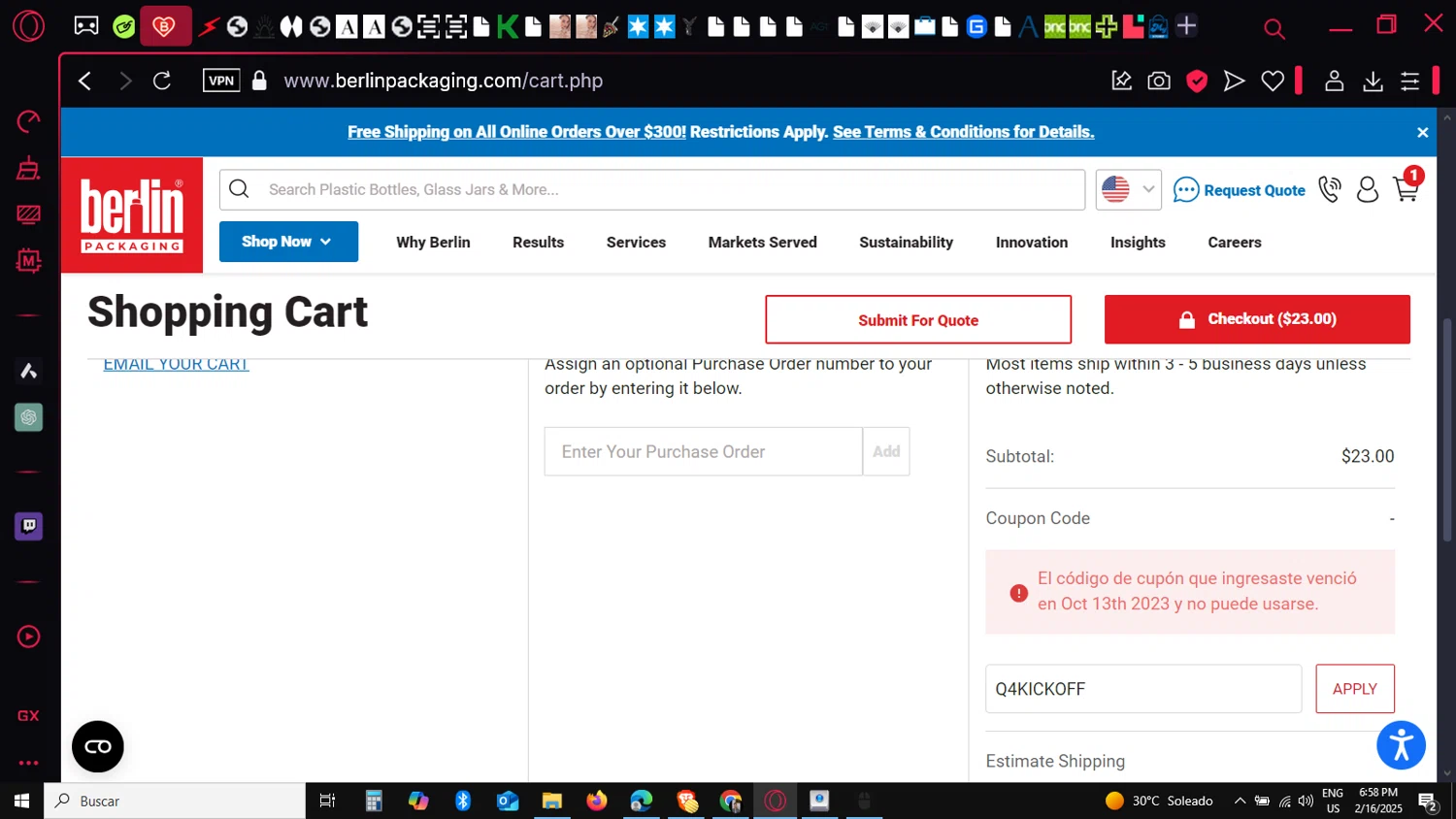The height and width of the screenshot is (819, 1456).
Task: Open GX Control speedometer icon in sidebar
Action: (x=29, y=120)
